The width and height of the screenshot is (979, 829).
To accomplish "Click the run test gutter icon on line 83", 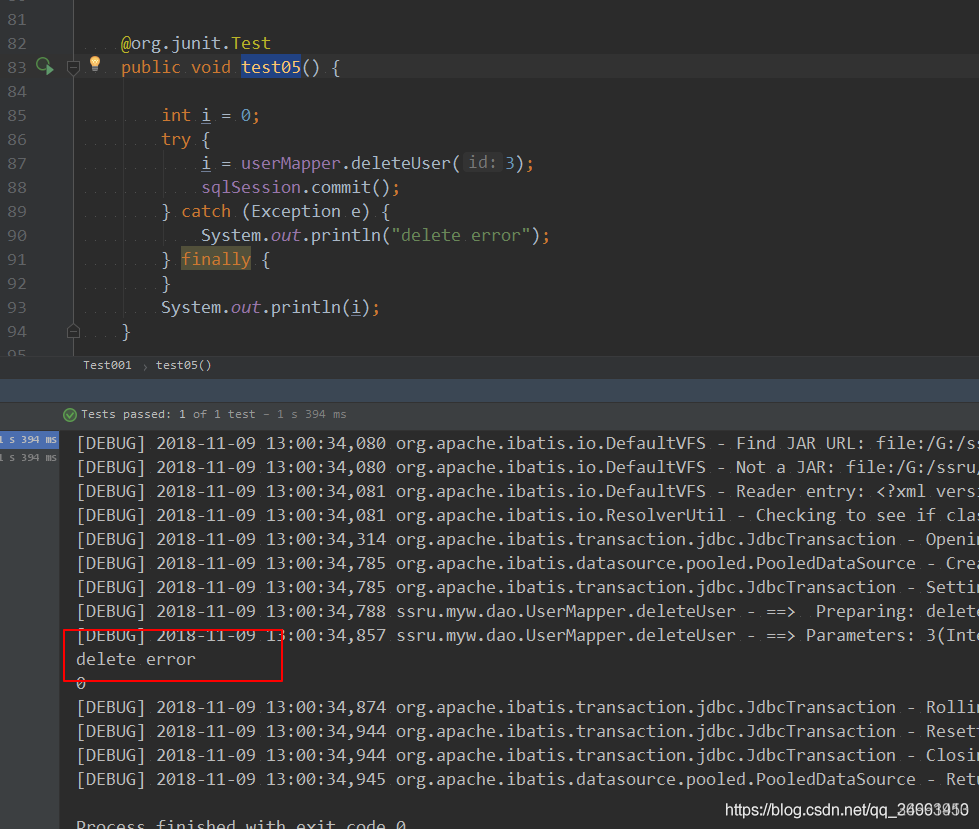I will [x=44, y=66].
